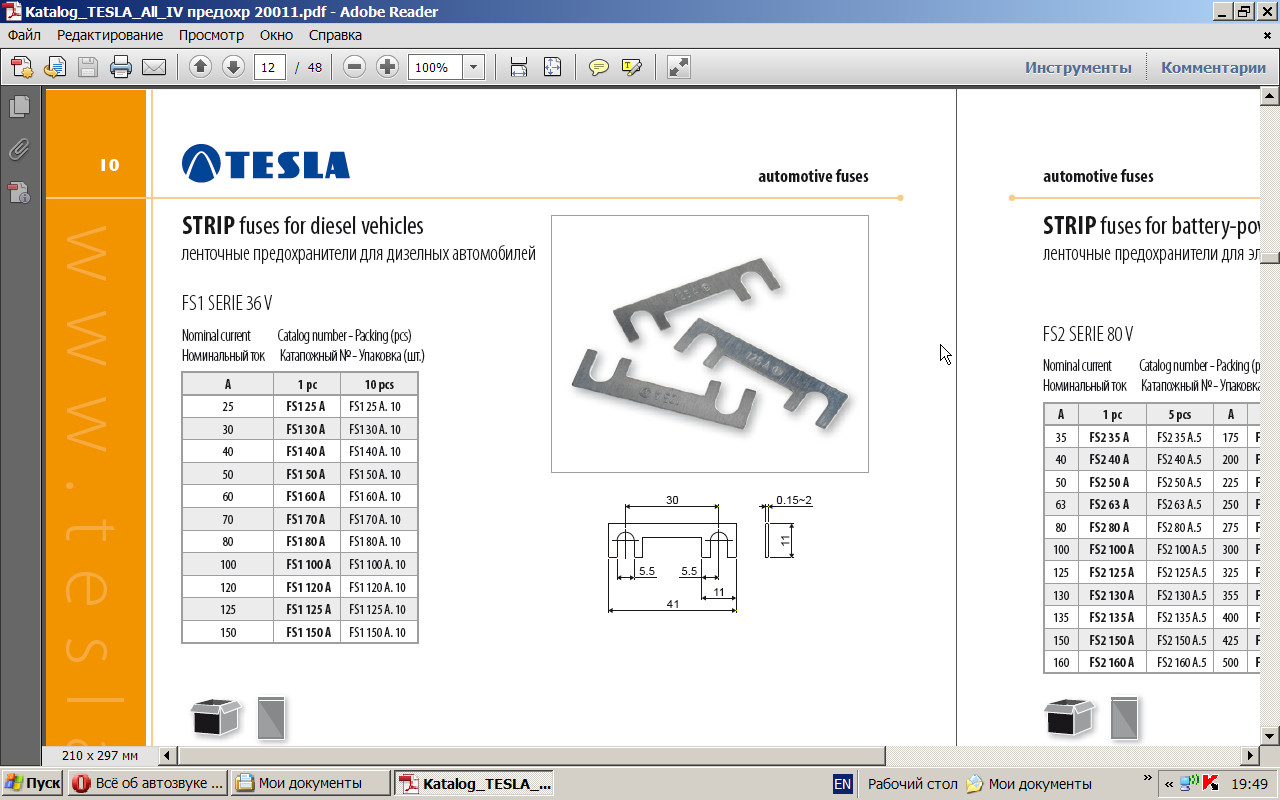
Task: Click the current page number field
Action: (x=269, y=68)
